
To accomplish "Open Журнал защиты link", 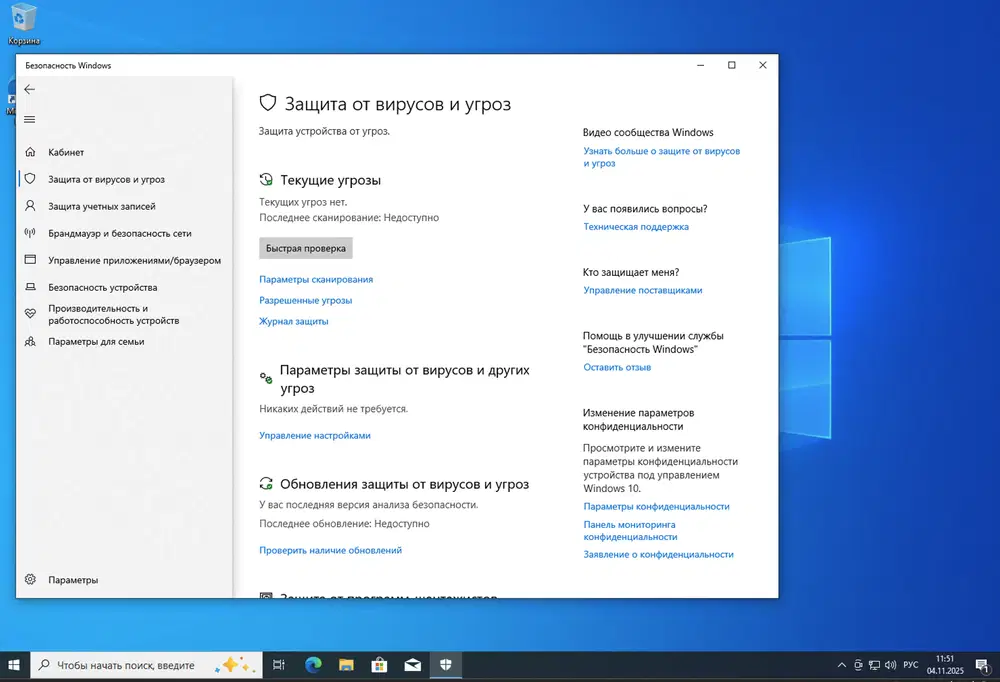I will (x=293, y=322).
